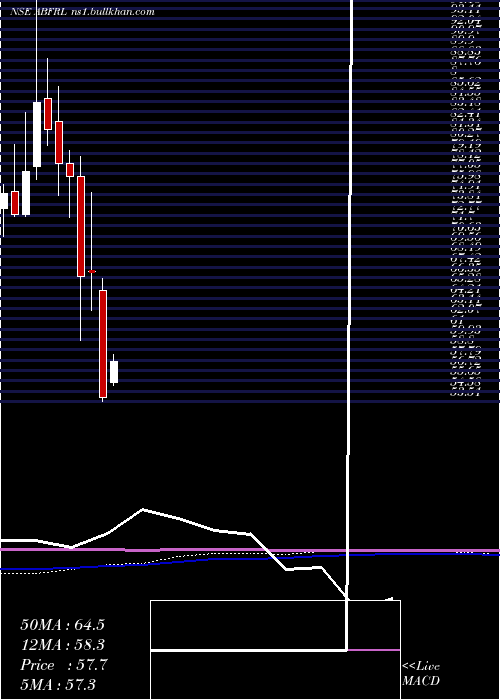Click the <<Live MACD label

click(x=421, y=673)
